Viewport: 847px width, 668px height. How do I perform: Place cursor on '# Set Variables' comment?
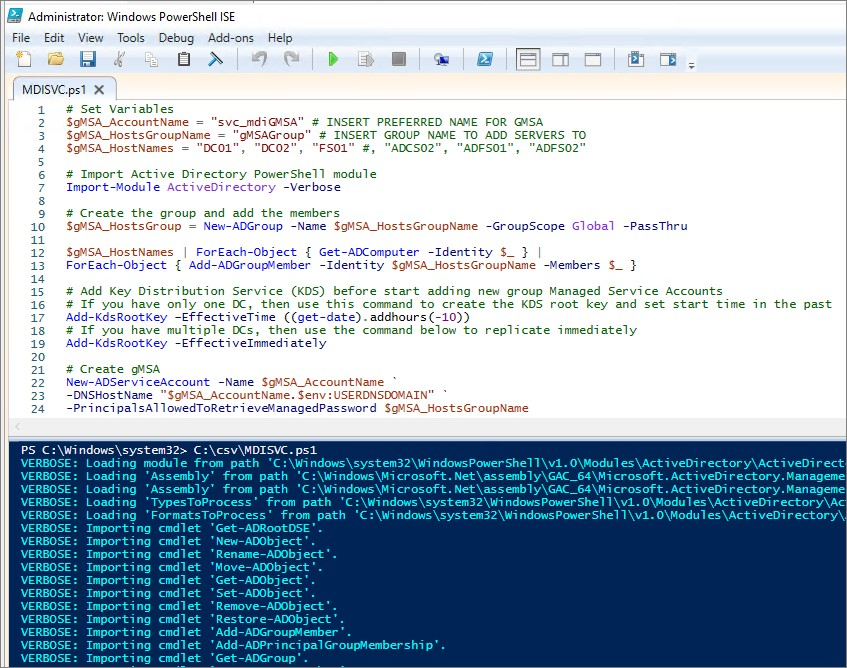click(119, 109)
